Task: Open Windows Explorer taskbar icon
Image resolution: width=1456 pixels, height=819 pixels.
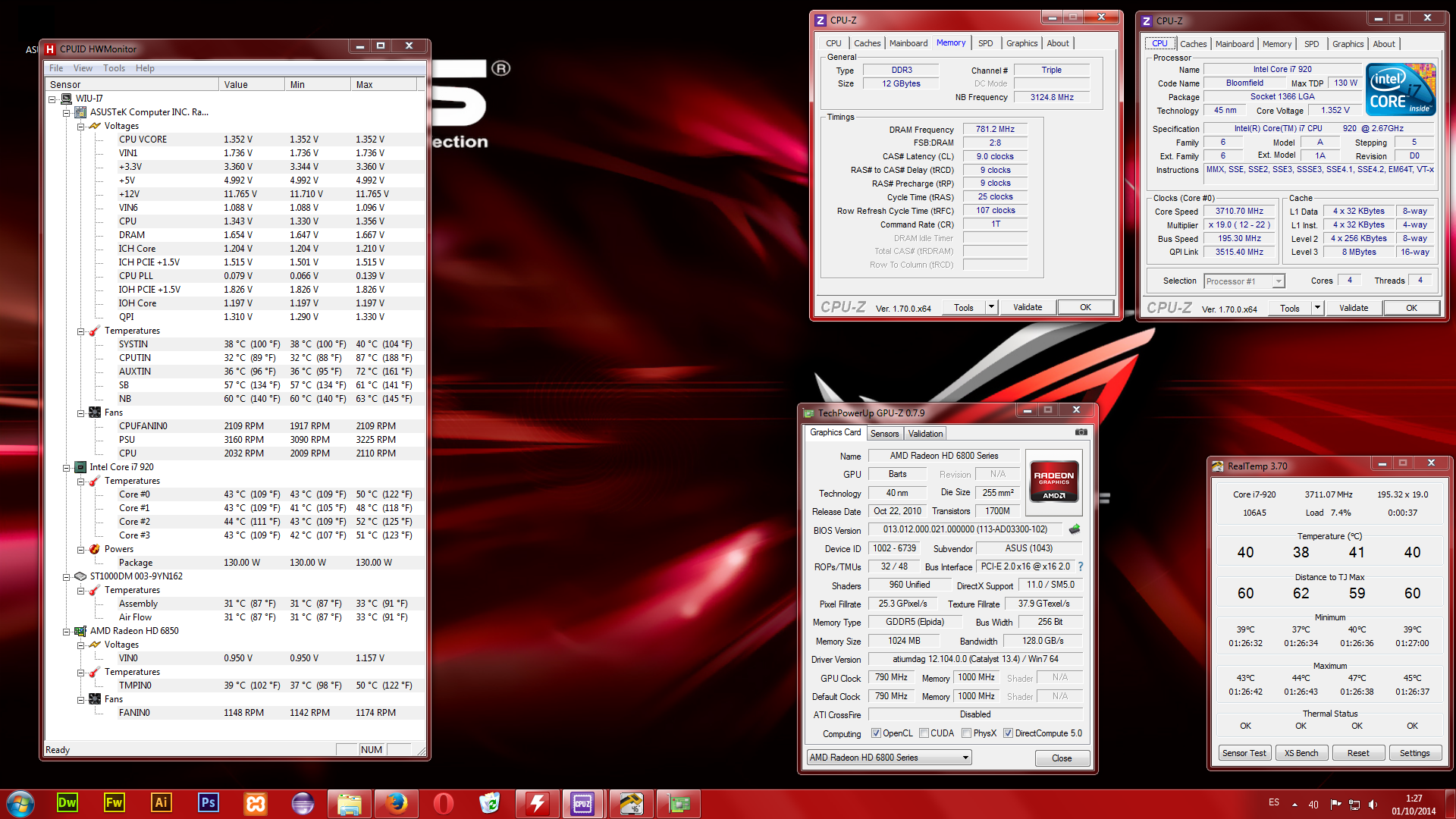Action: click(x=350, y=803)
